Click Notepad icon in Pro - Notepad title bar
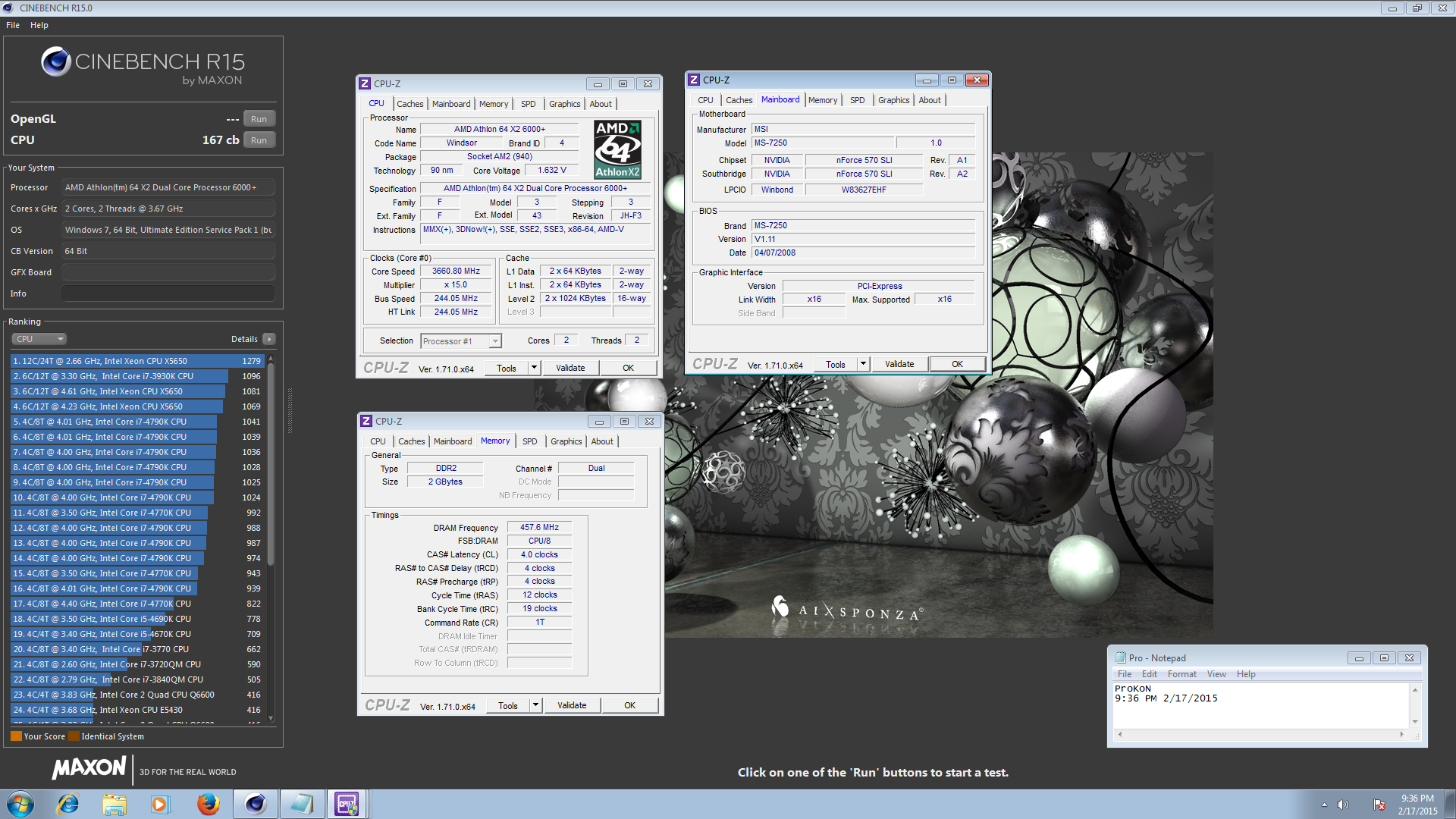This screenshot has width=1456, height=819. [x=1120, y=657]
